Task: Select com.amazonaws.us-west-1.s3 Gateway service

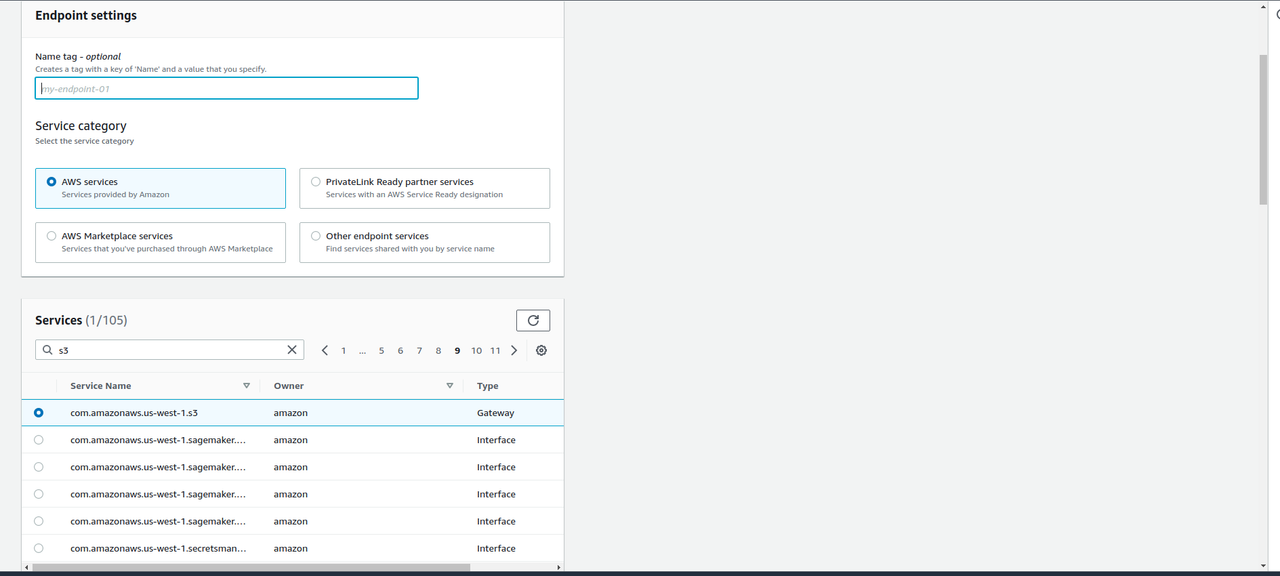Action: pos(38,412)
